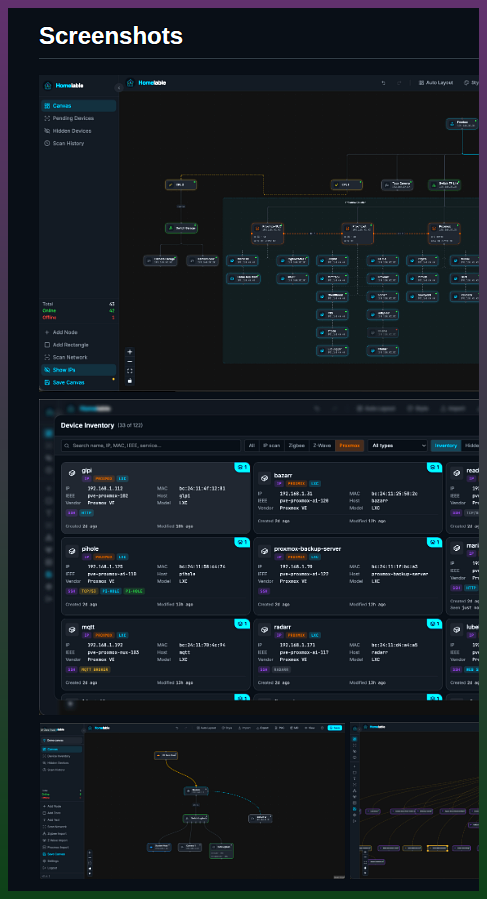Viewport: 487px width, 899px height.
Task: Select the Z-Wave filter tab
Action: [322, 445]
